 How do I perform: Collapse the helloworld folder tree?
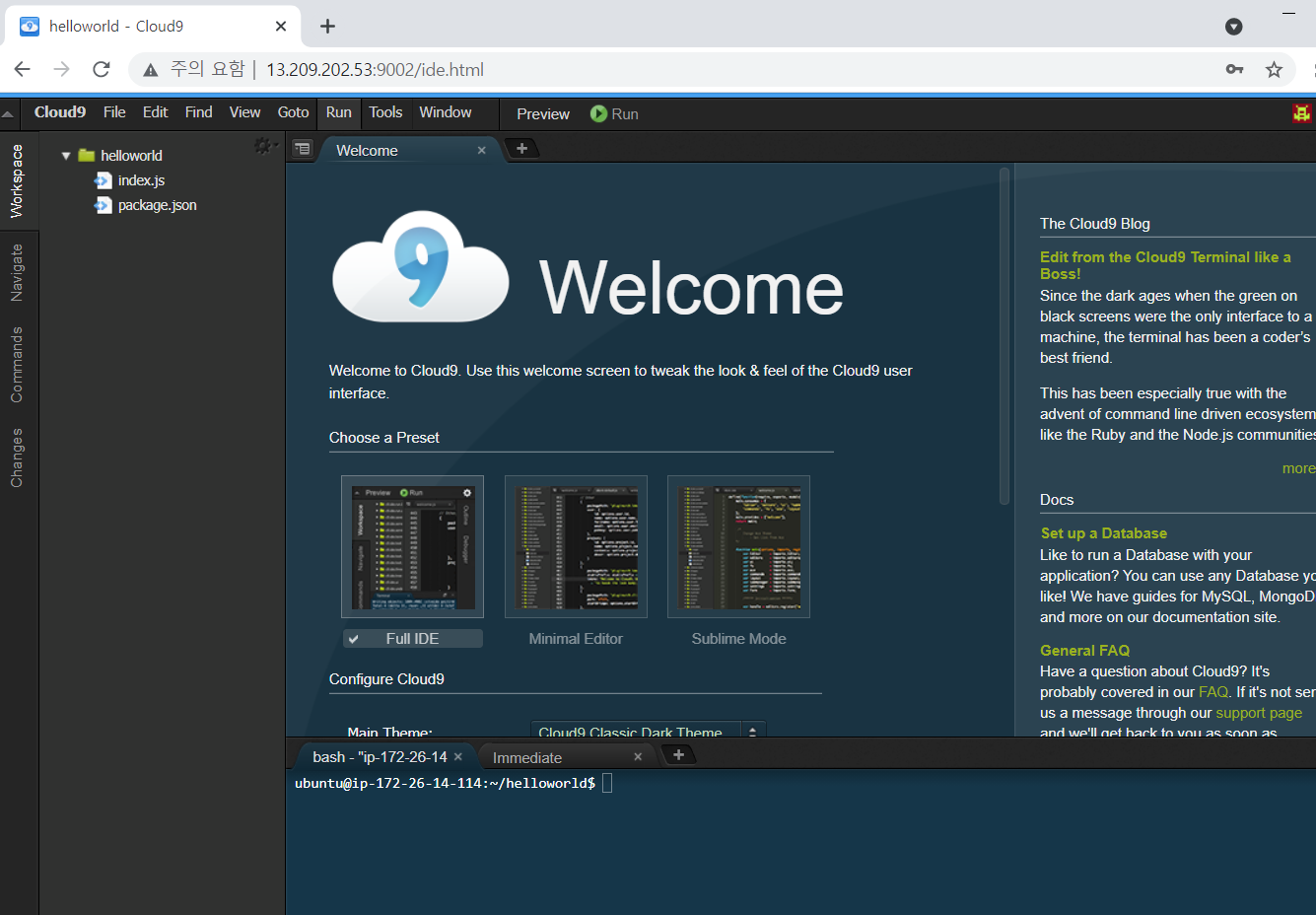click(x=66, y=156)
